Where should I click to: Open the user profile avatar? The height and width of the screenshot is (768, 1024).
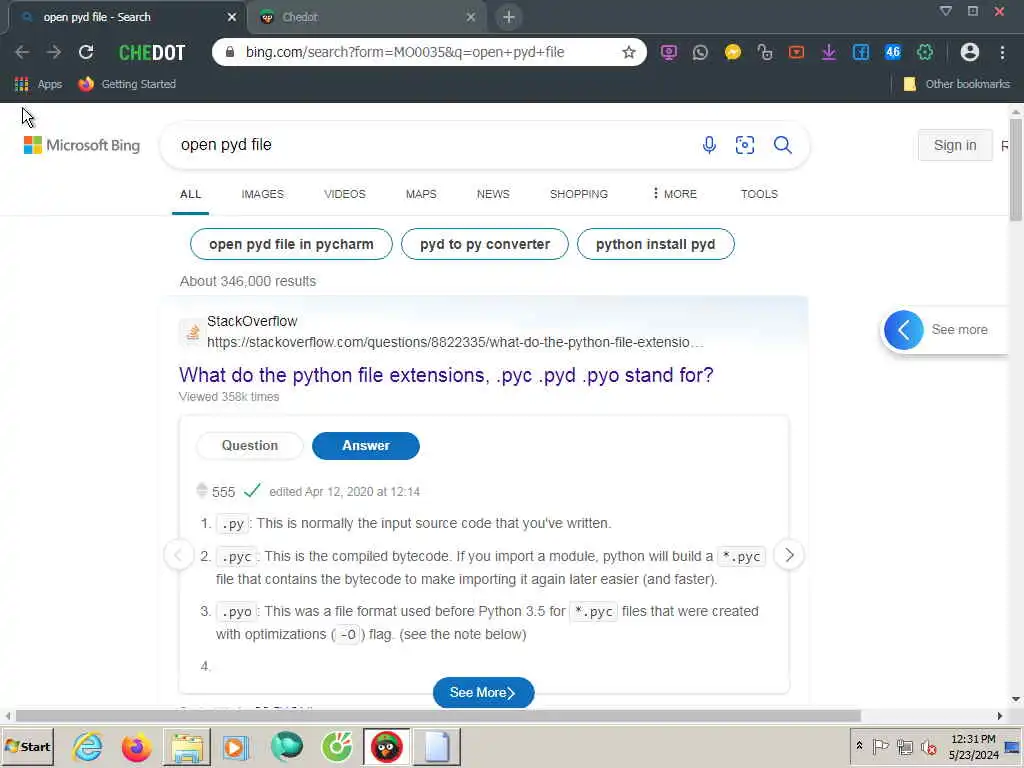click(x=970, y=52)
